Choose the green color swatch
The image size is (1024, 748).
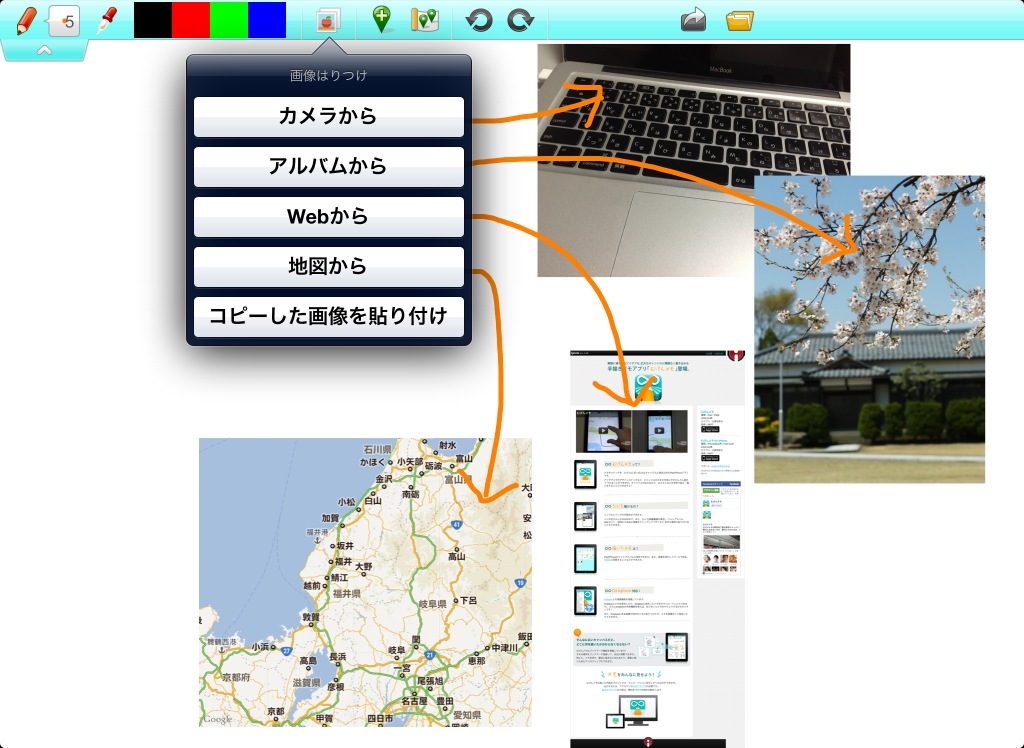pos(228,20)
